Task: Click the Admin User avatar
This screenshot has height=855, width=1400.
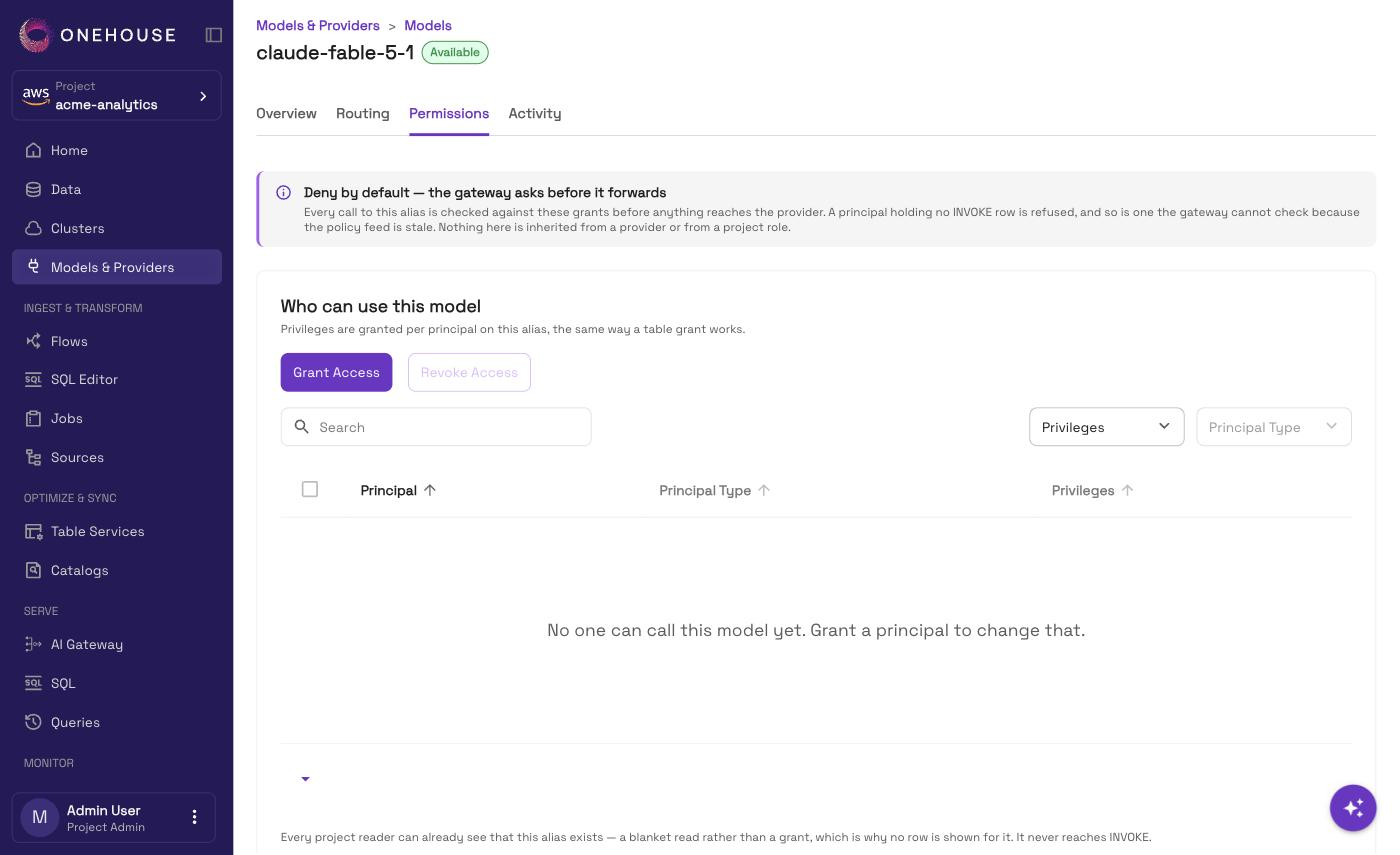Action: point(40,817)
